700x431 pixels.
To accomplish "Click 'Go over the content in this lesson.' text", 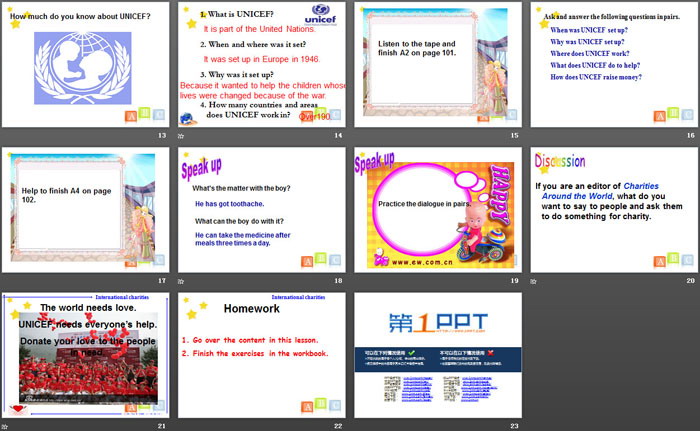I will pyautogui.click(x=250, y=340).
